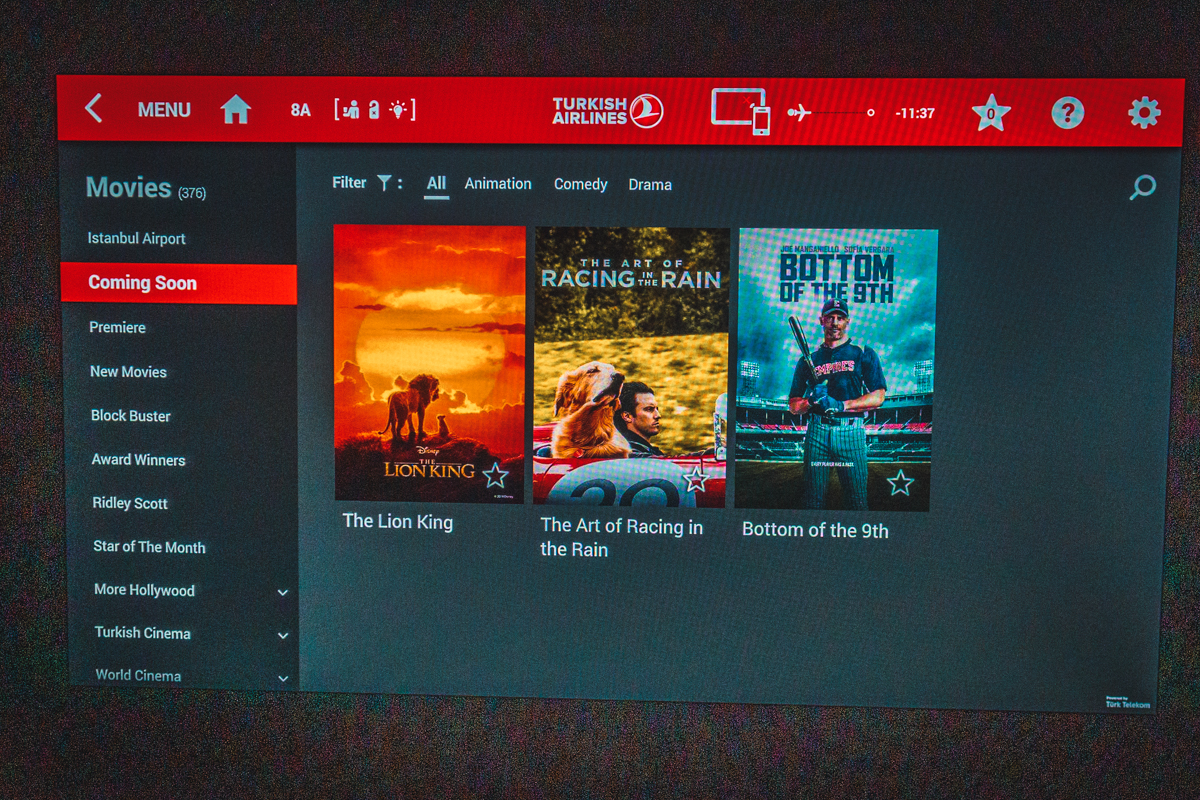The image size is (1200, 800).
Task: Open the help question mark icon
Action: point(1067,112)
